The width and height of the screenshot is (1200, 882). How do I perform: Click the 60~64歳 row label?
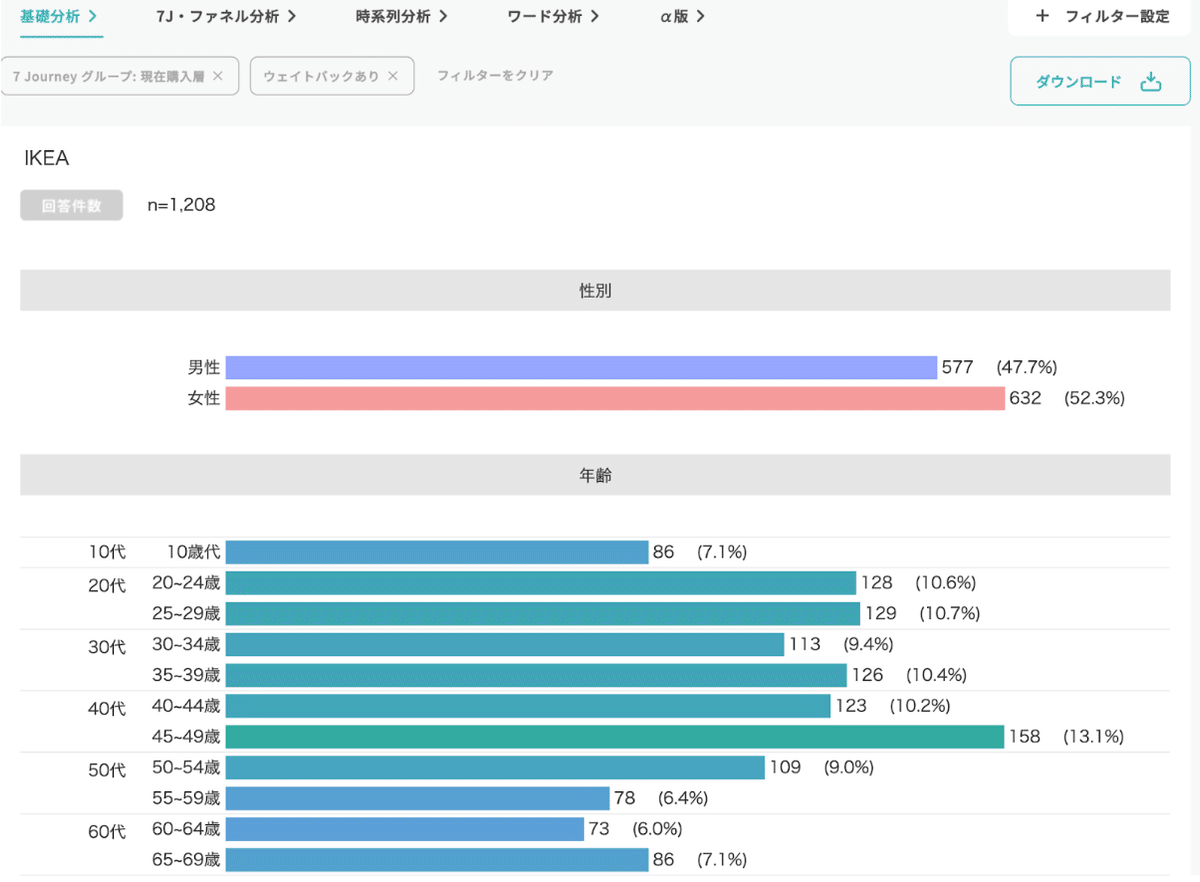186,829
